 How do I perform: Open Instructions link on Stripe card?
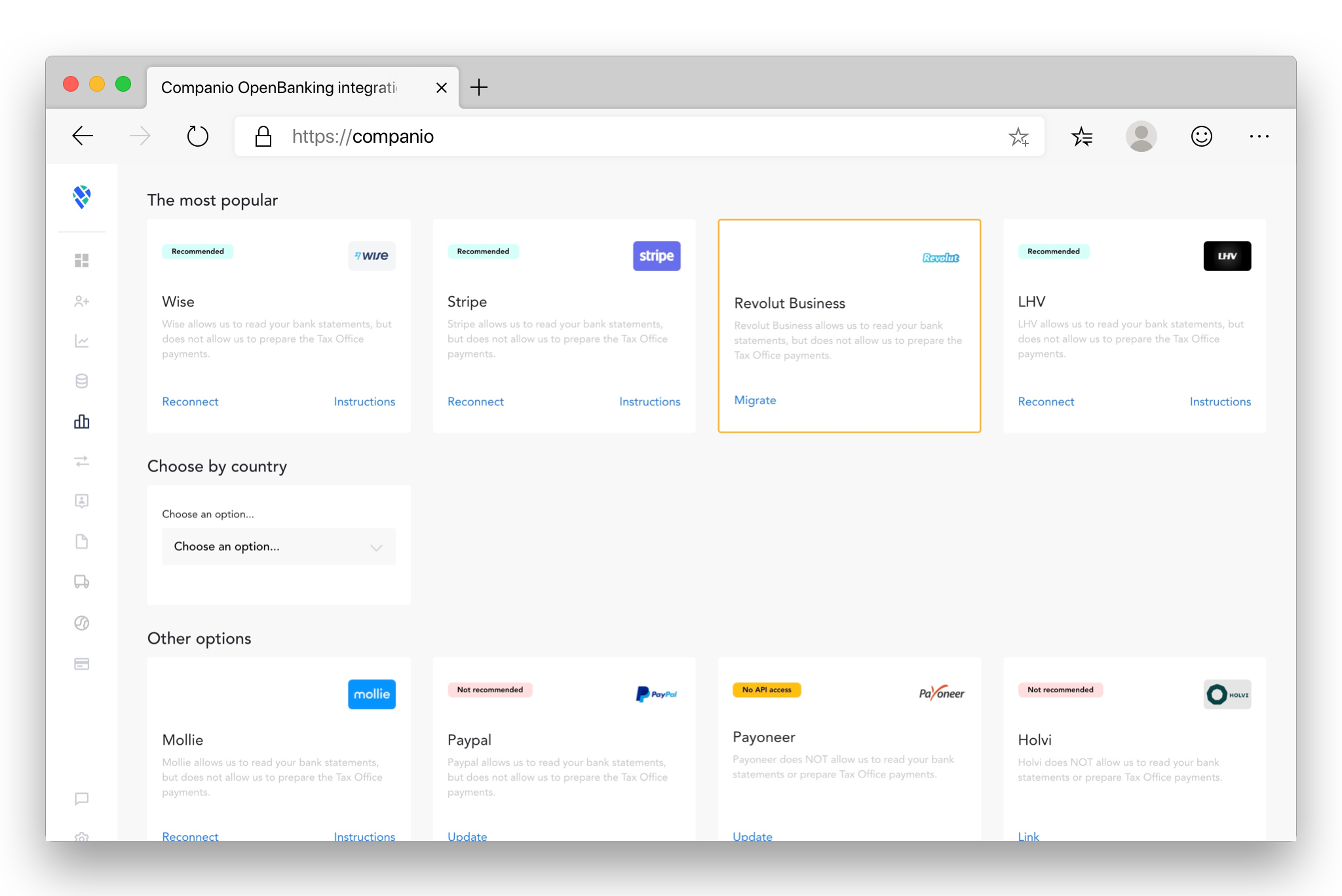(649, 401)
